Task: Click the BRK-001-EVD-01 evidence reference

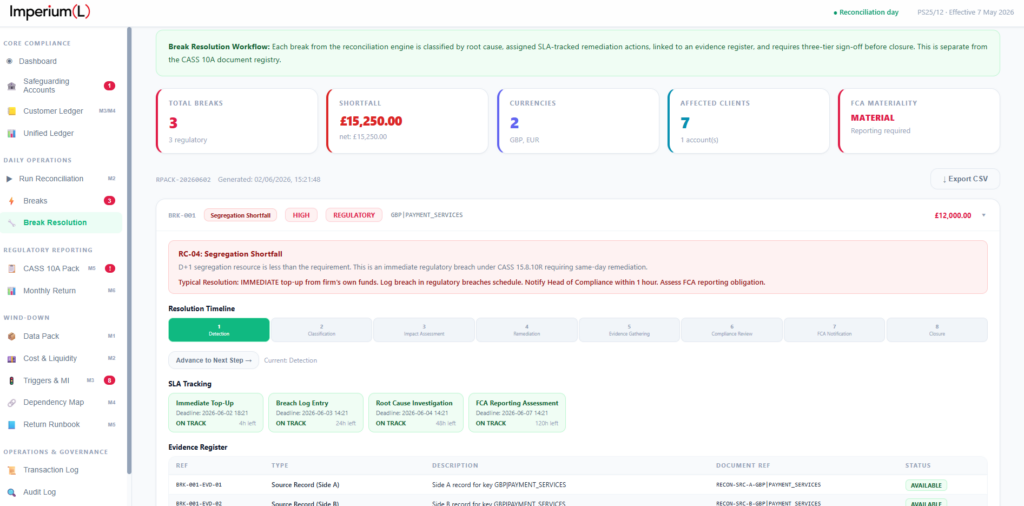Action: click(x=199, y=485)
